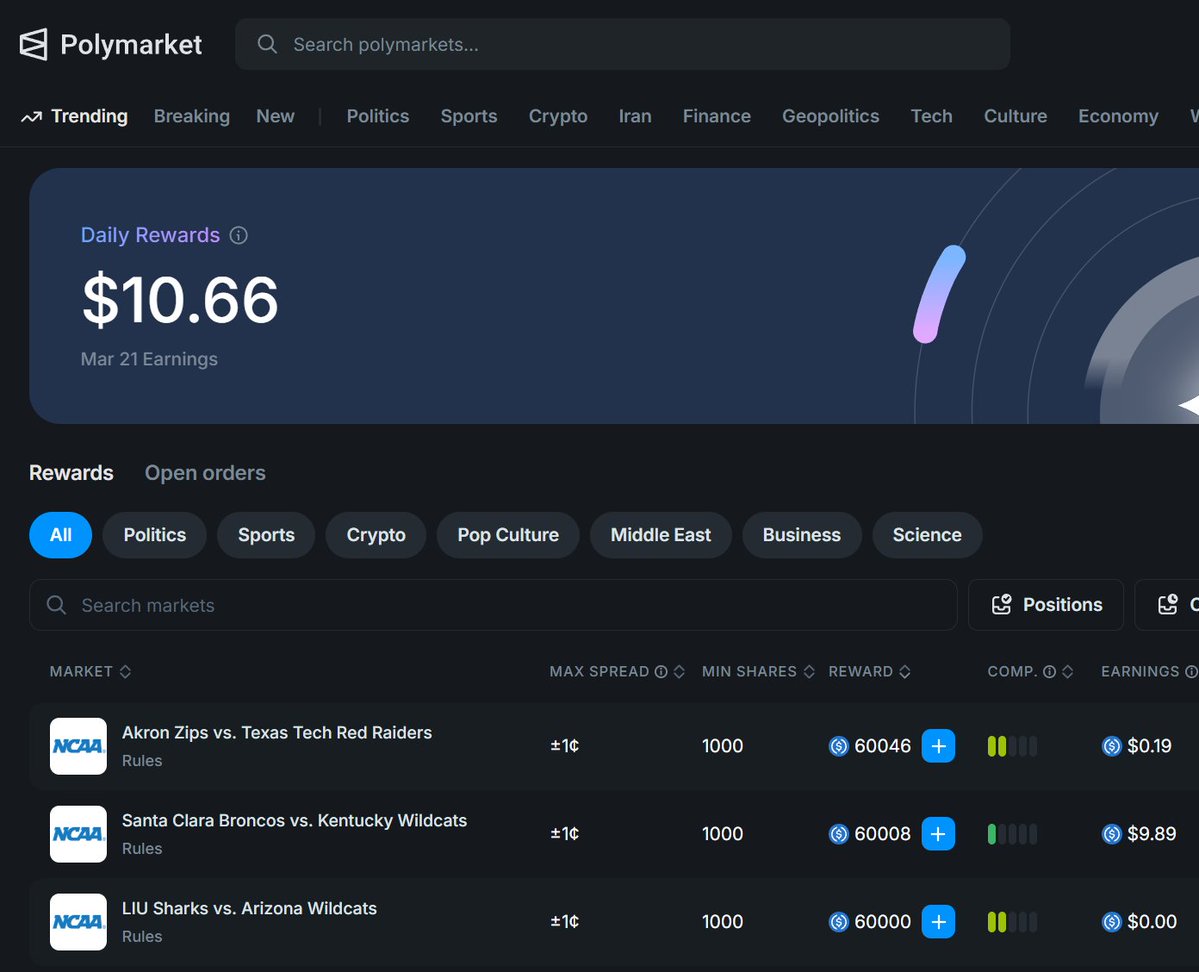This screenshot has width=1199, height=972.
Task: Select the All filter pill
Action: coord(60,535)
